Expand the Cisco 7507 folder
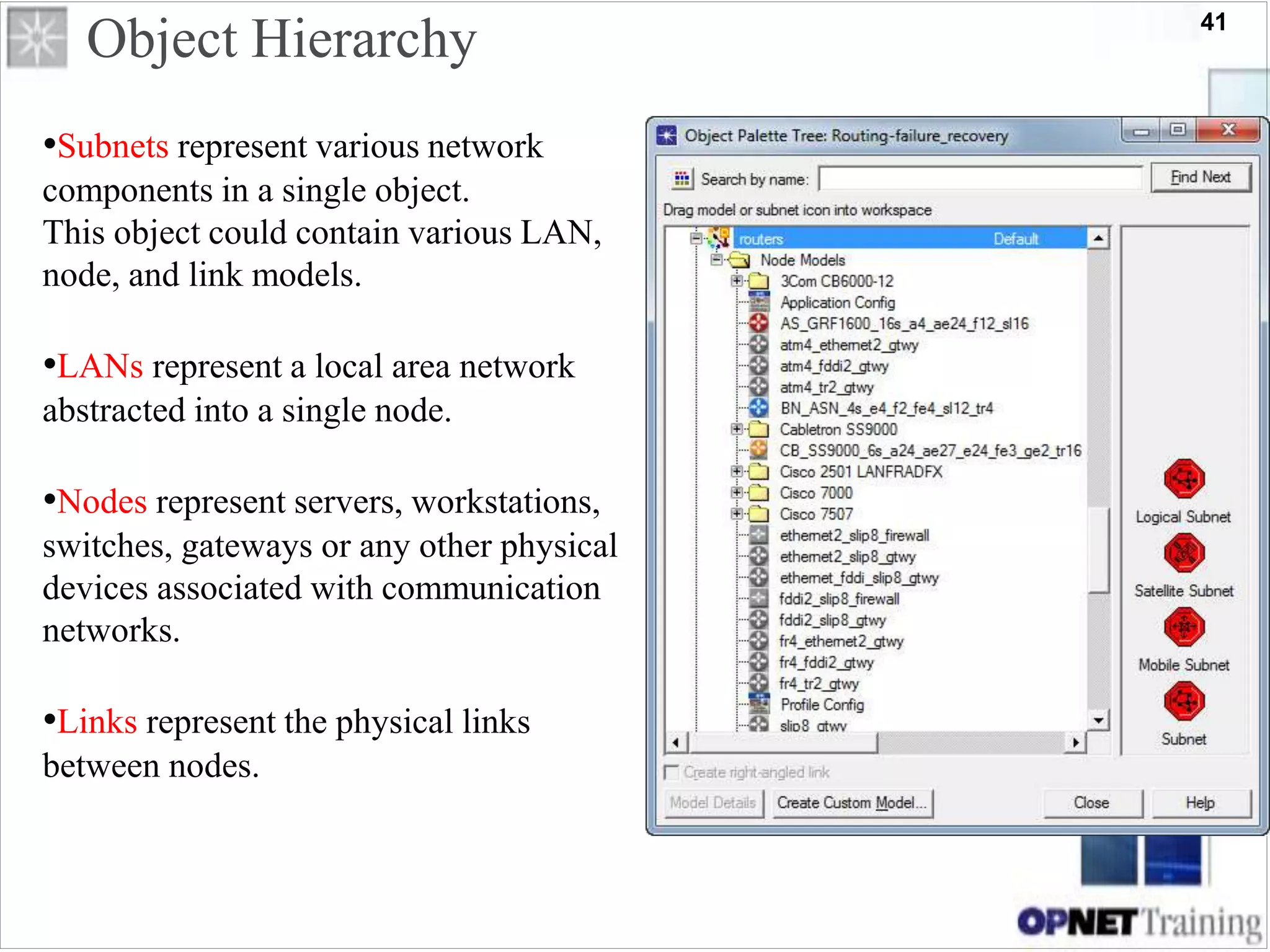Viewport: 1270px width, 952px height. pyautogui.click(x=737, y=513)
